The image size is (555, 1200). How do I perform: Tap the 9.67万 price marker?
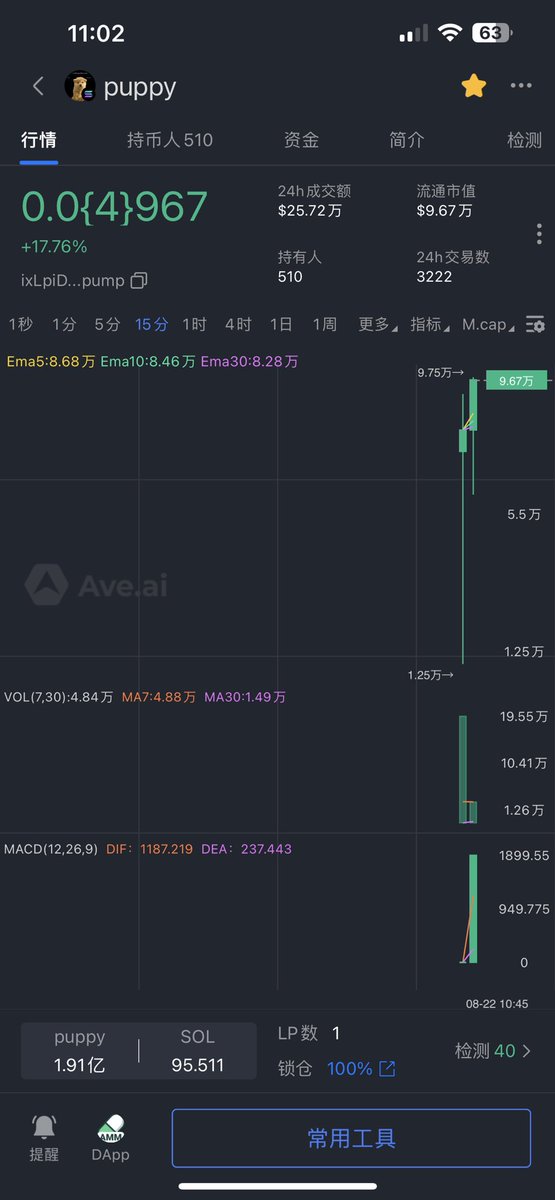click(517, 380)
